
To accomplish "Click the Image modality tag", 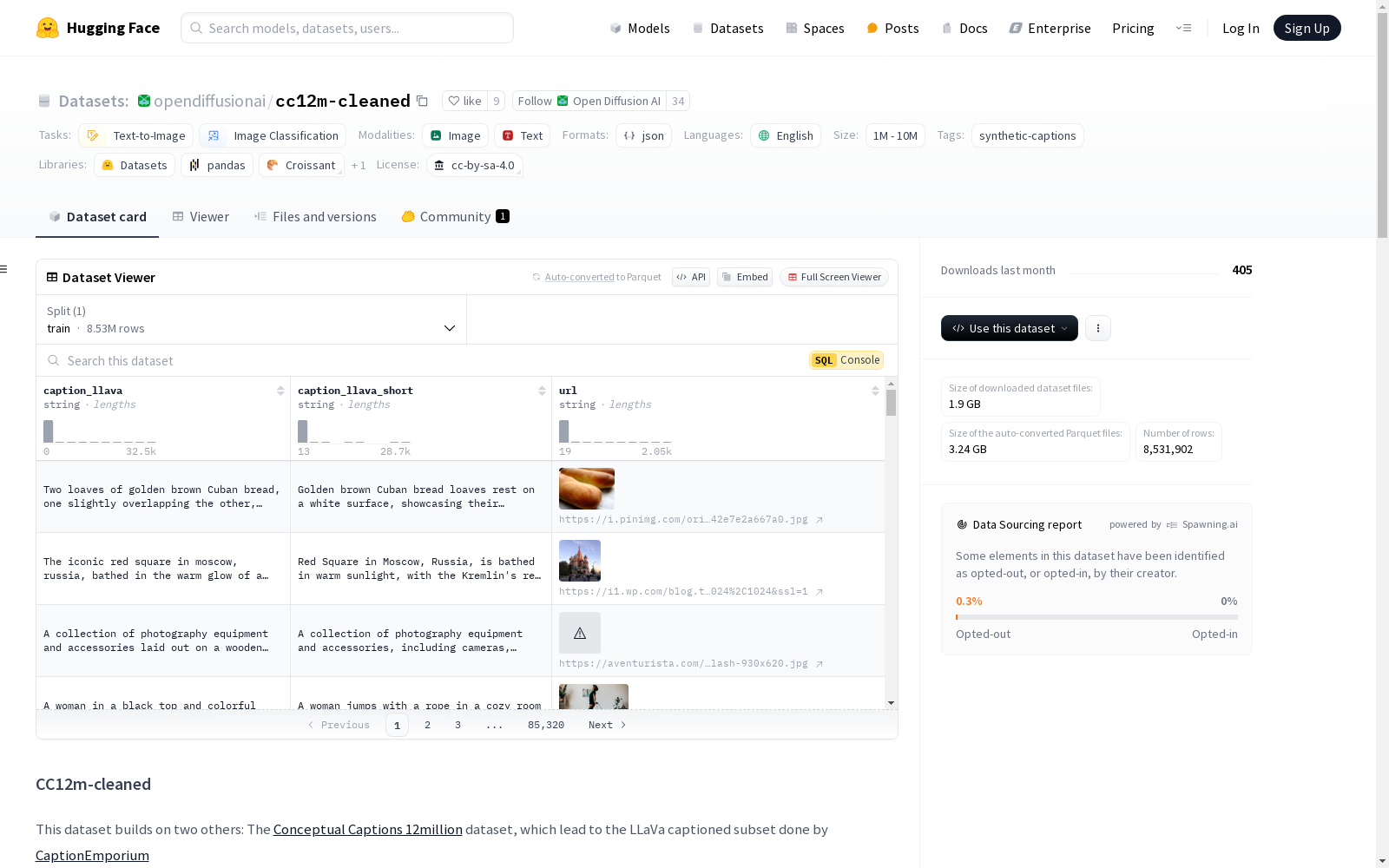I will click(x=455, y=135).
